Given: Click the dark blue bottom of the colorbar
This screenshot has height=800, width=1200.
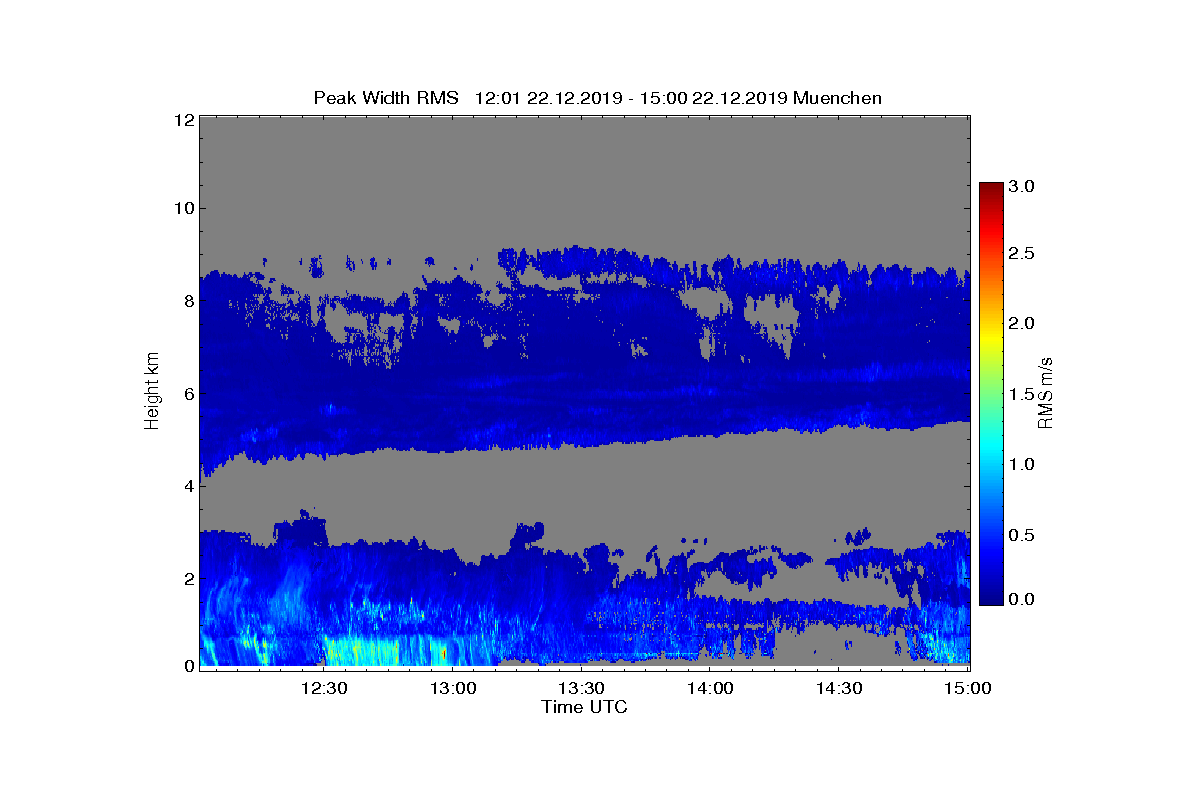Looking at the screenshot, I should 991,598.
